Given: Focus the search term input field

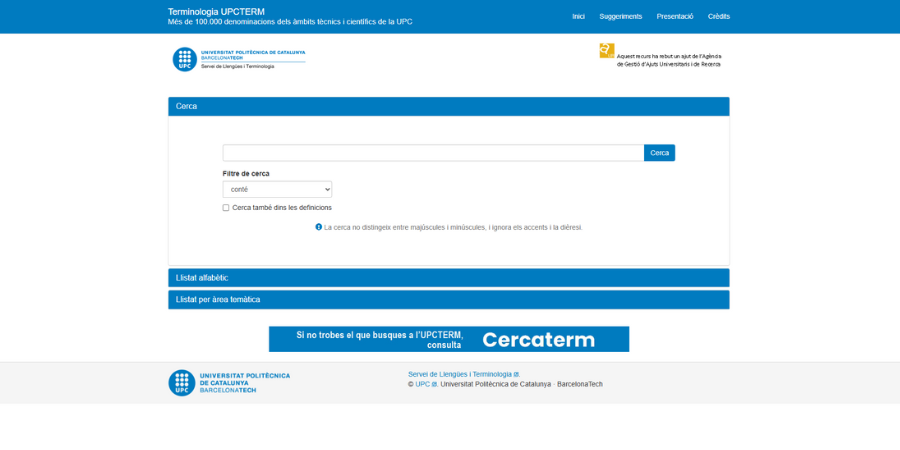Looking at the screenshot, I should (433, 153).
